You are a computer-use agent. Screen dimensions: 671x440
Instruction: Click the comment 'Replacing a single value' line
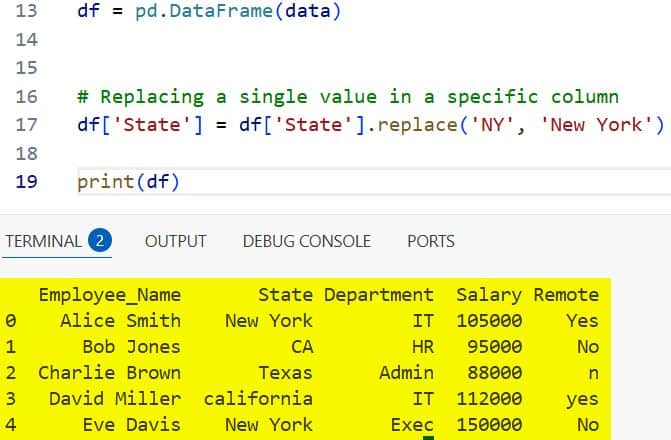tap(348, 97)
